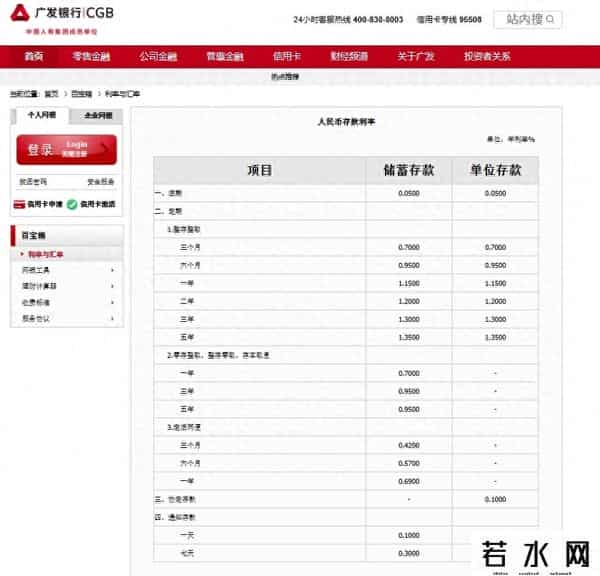Click the 三、协定存款 row label
600x576 pixels.
pyautogui.click(x=175, y=499)
